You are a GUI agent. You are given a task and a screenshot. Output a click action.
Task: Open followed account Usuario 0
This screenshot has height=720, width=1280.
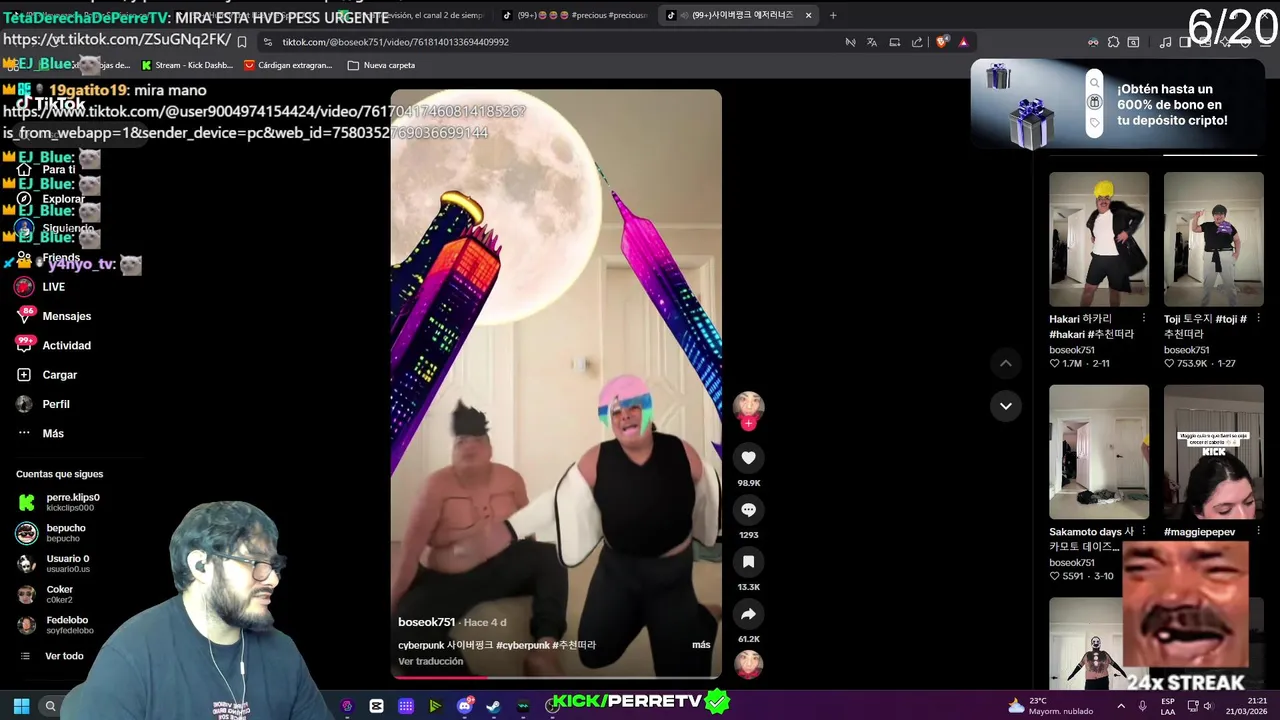[54, 564]
